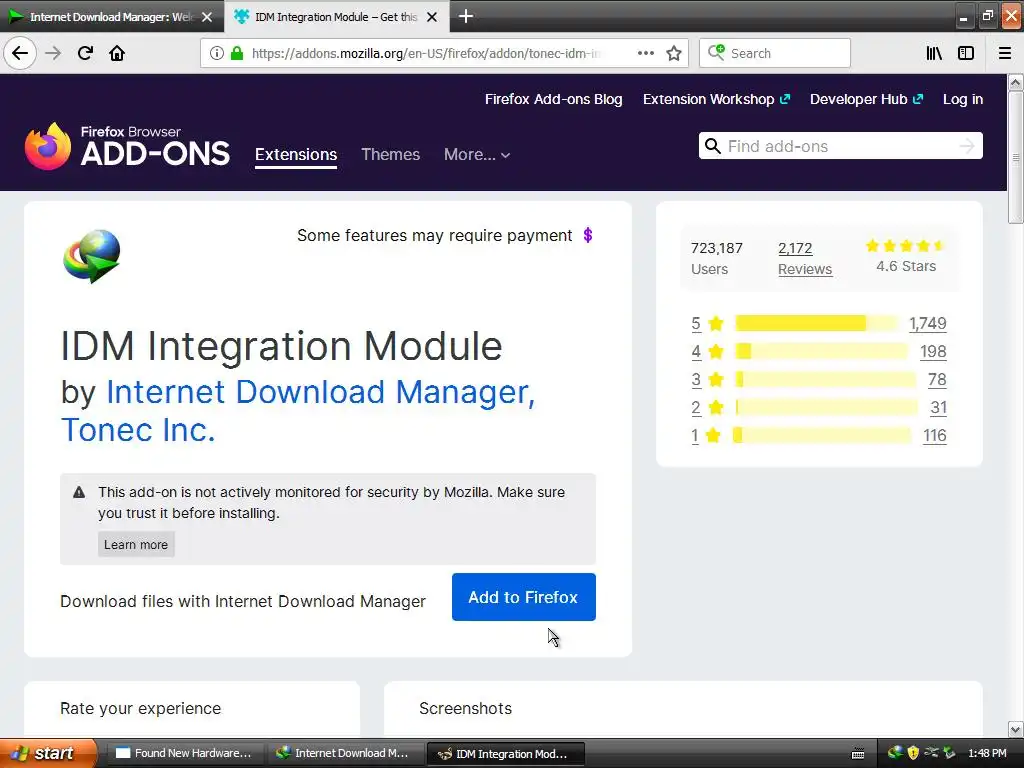The height and width of the screenshot is (768, 1024).
Task: Switch to Internet Download Manager Welcome tab
Action: tap(112, 17)
